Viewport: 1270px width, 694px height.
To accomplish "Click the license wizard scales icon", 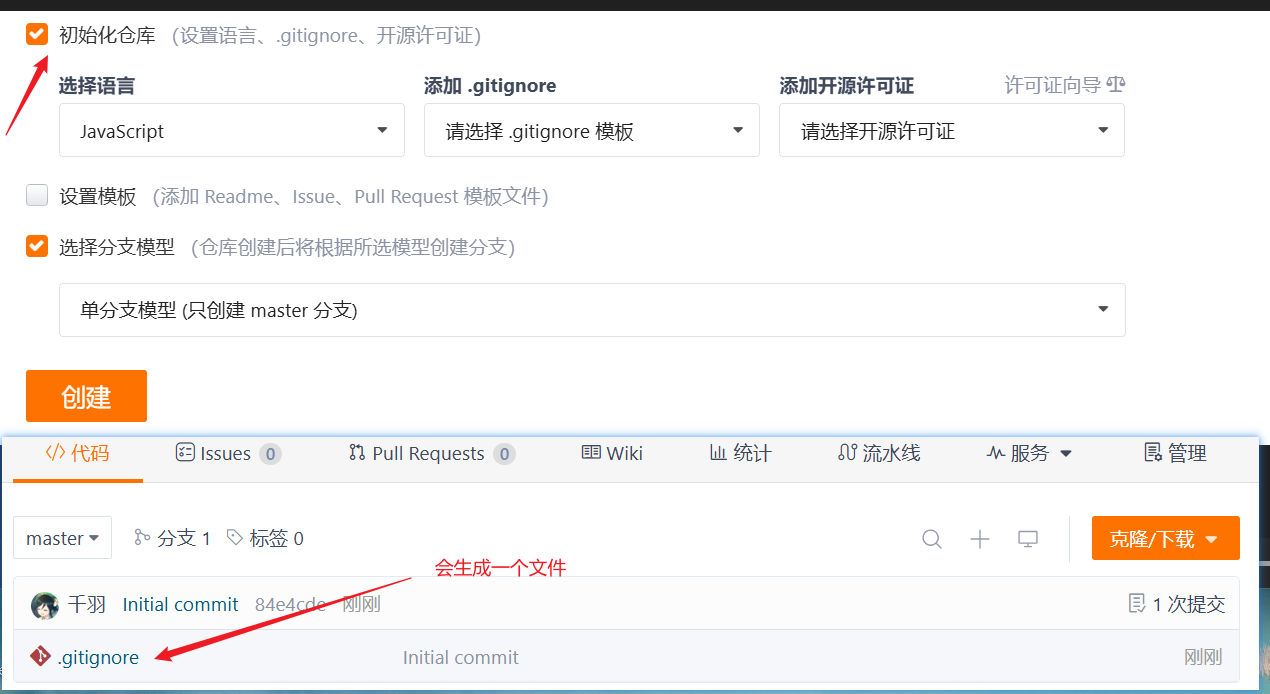I will (1116, 85).
